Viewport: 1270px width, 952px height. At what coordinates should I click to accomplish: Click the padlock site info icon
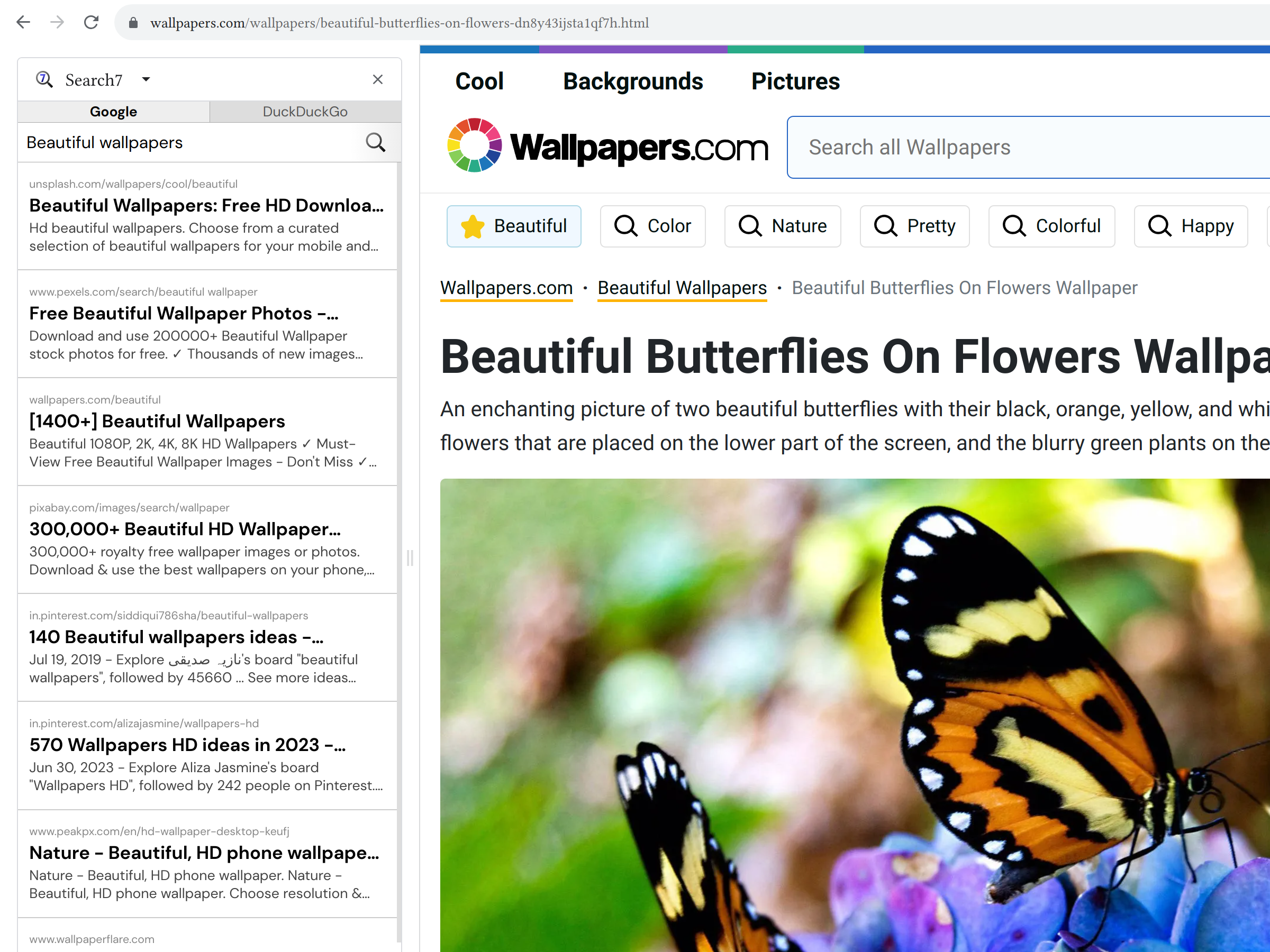(133, 23)
